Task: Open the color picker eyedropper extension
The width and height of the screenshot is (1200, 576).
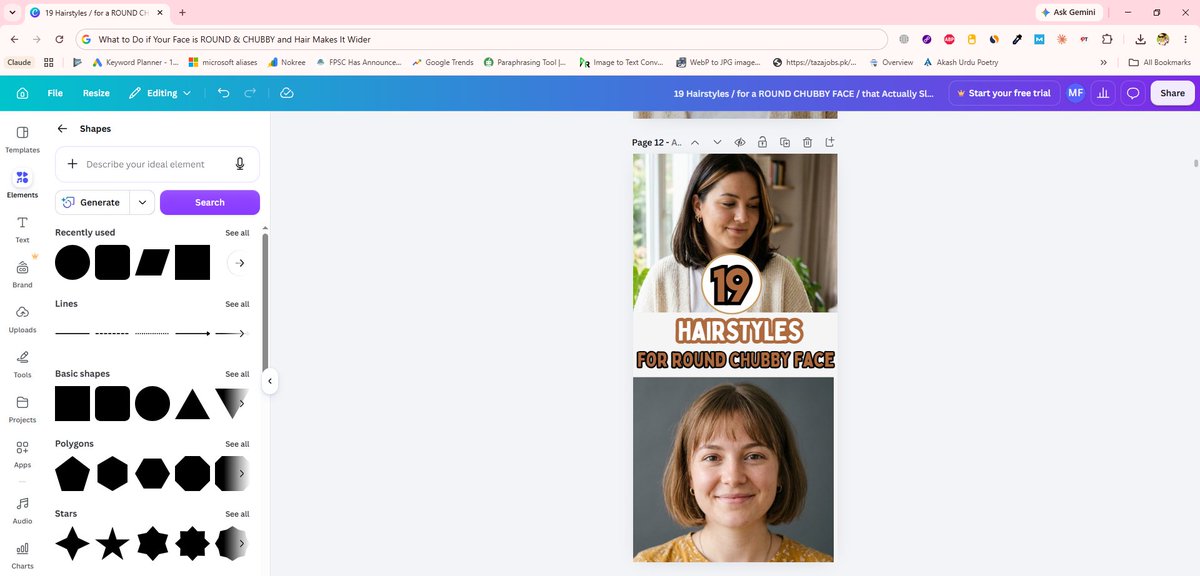Action: click(1016, 39)
